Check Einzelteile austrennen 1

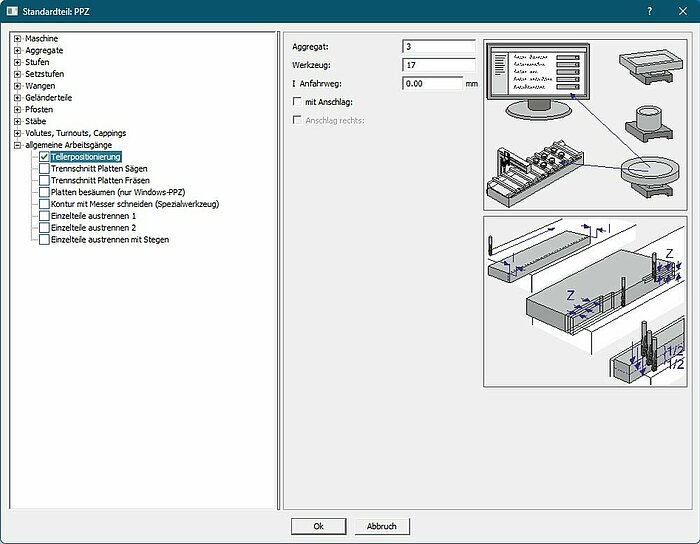coord(44,216)
